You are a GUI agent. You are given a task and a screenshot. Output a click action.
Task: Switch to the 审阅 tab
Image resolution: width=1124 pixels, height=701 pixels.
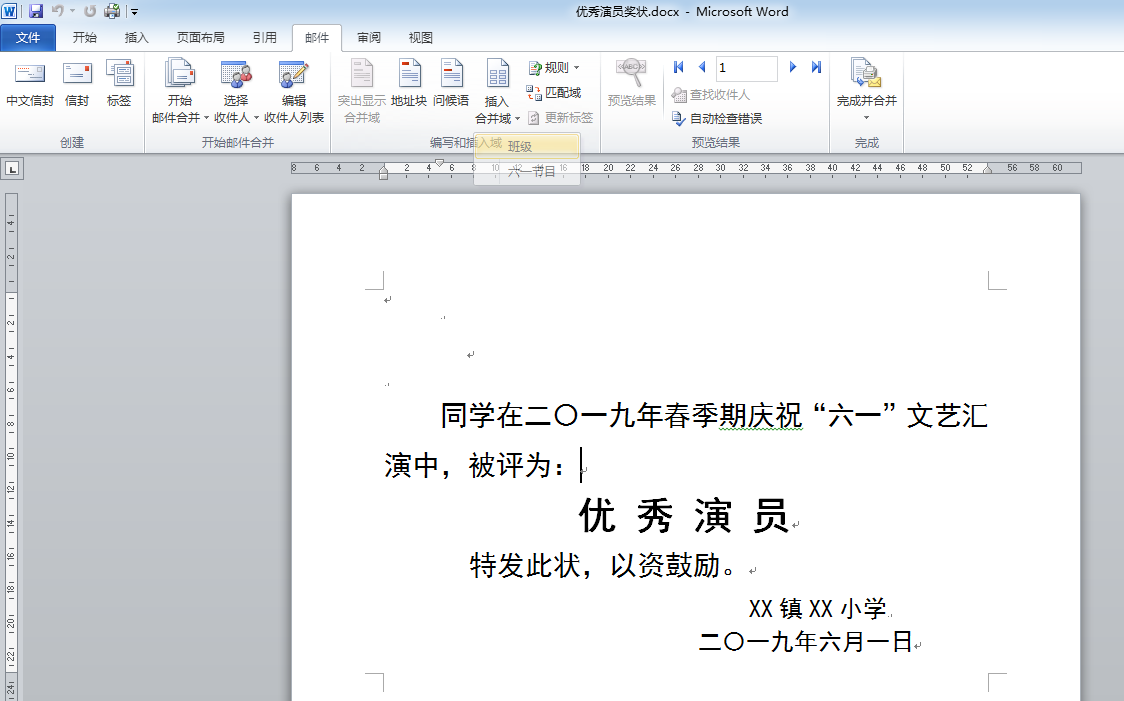coord(368,37)
